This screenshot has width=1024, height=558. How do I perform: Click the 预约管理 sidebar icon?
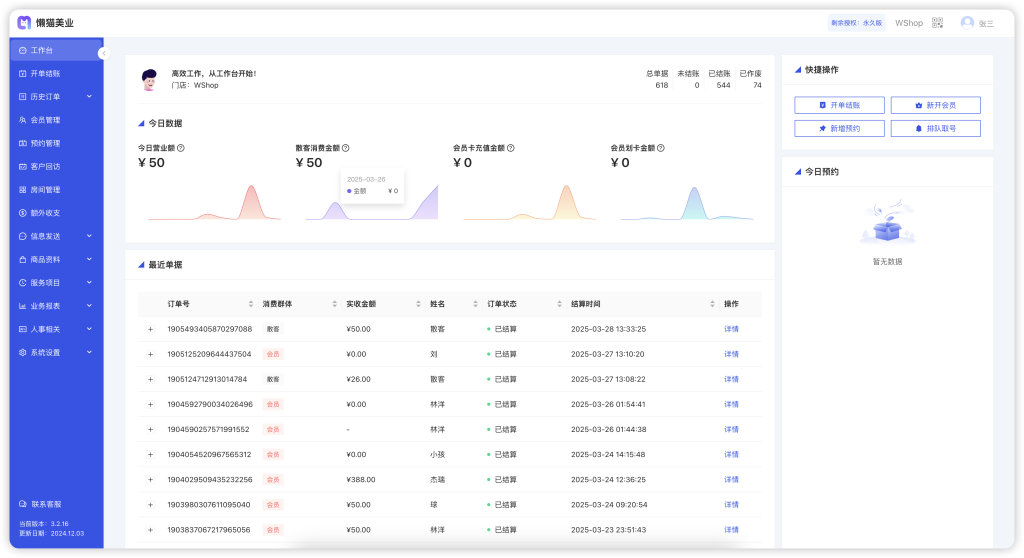tap(23, 143)
